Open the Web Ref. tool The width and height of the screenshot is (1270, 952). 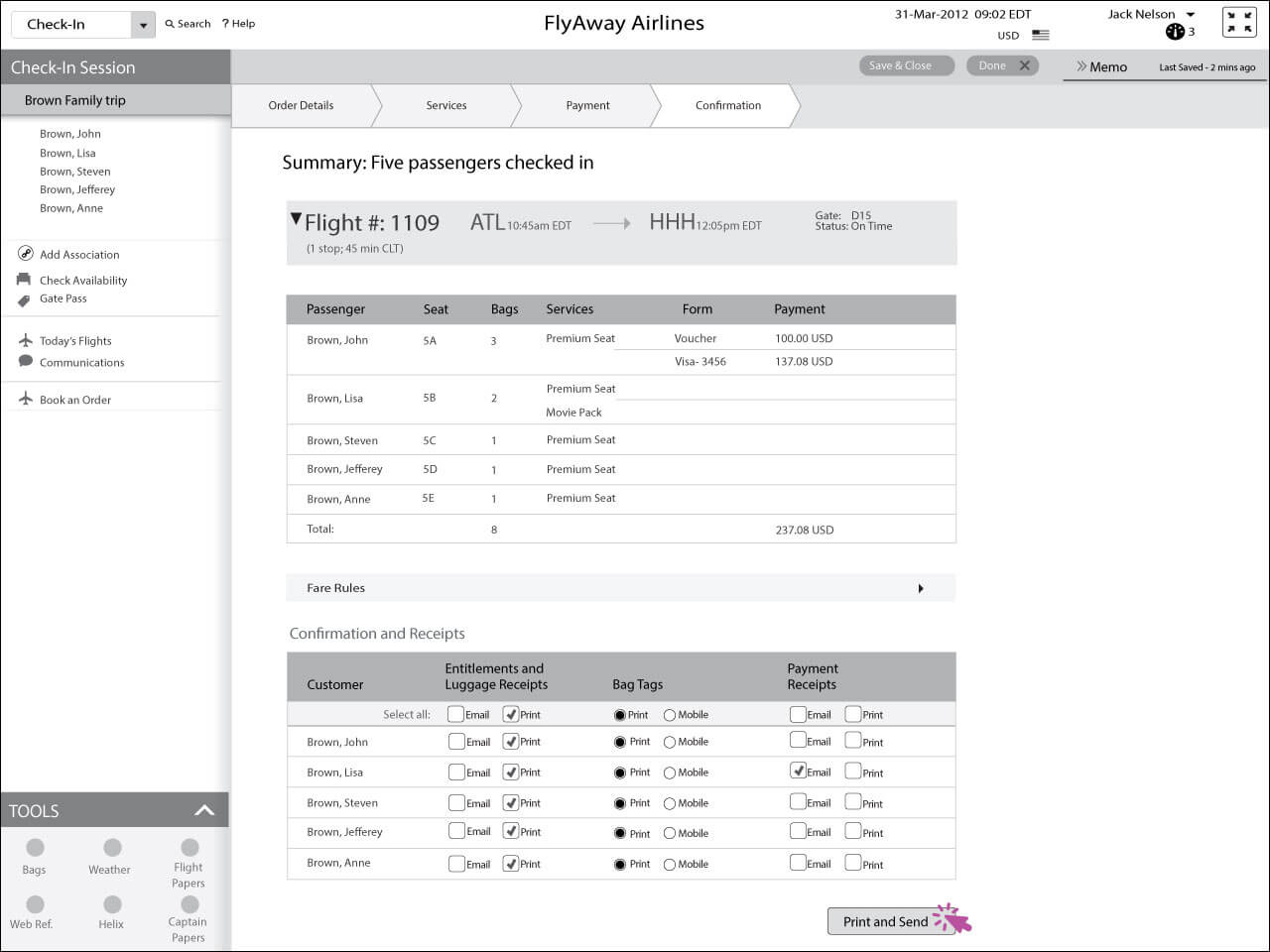(34, 909)
